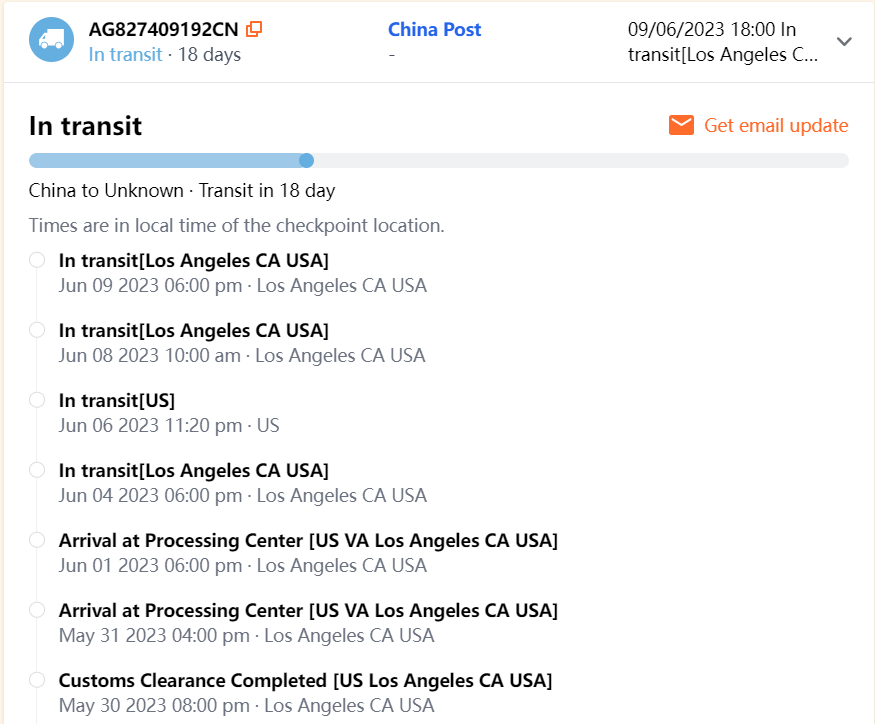Click the latest status summary in header
The width and height of the screenshot is (875, 724).
[724, 41]
